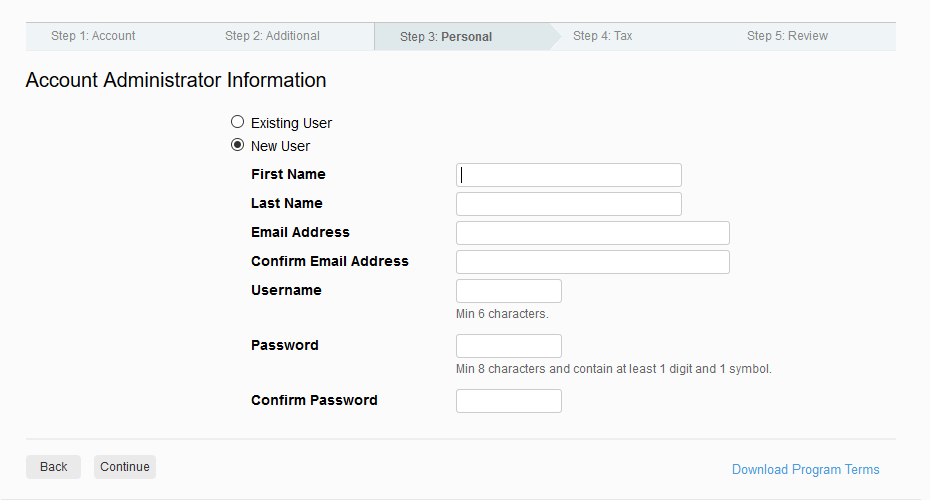This screenshot has width=930, height=500.
Task: Select the Password input box
Action: [509, 346]
